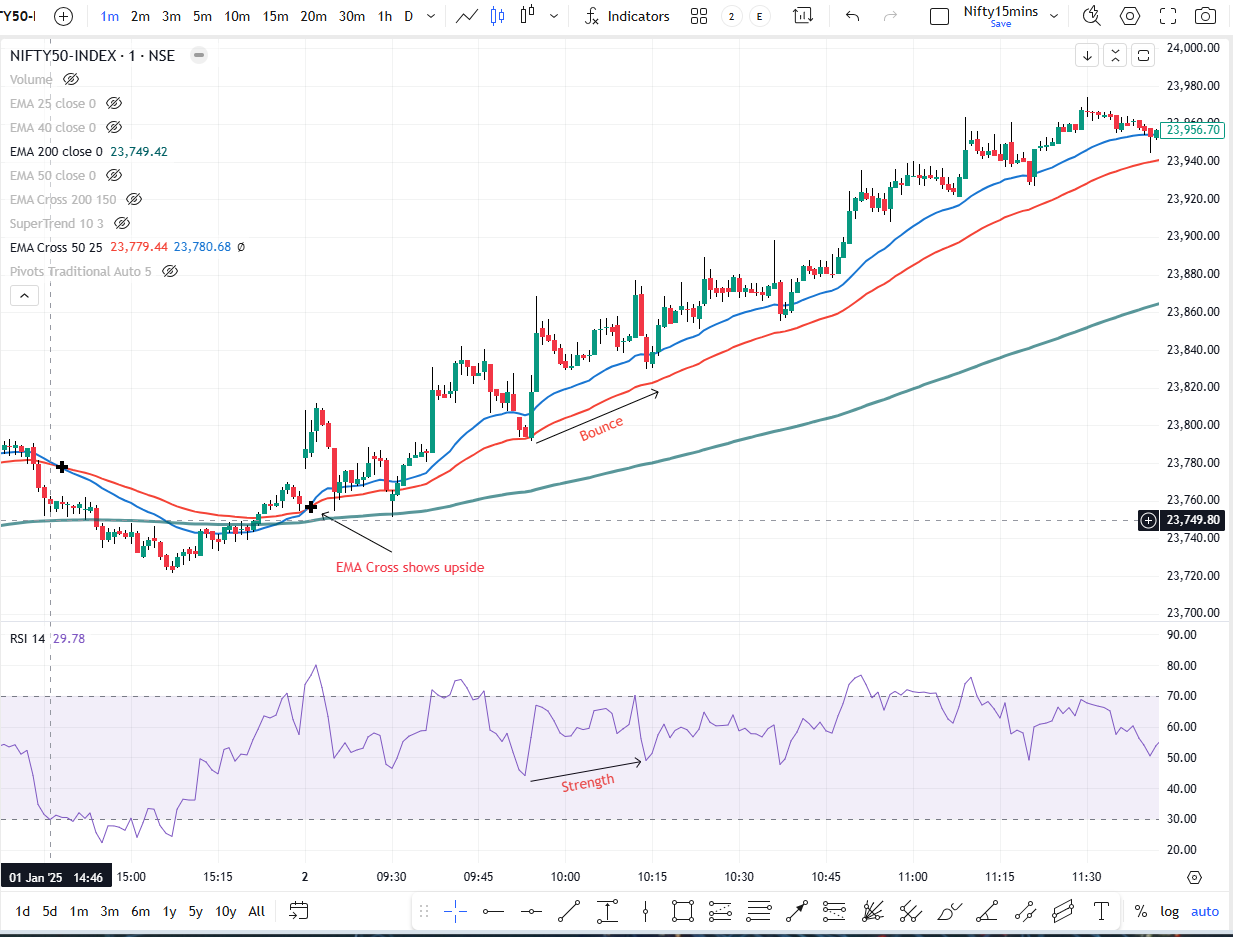Click the undo arrow
Screen dimensions: 1233x937
[x=852, y=16]
